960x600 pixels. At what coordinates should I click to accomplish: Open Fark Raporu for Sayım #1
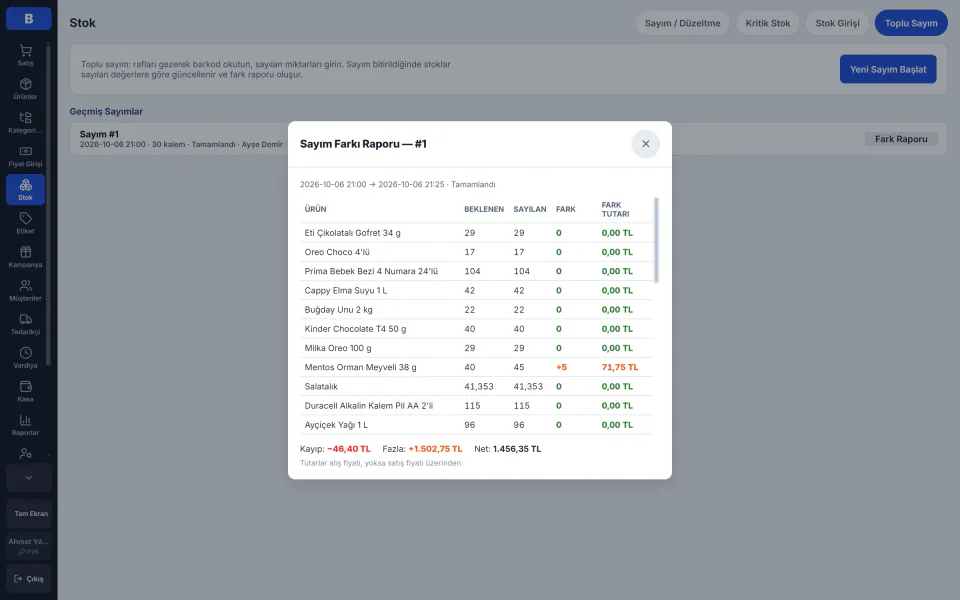click(901, 139)
